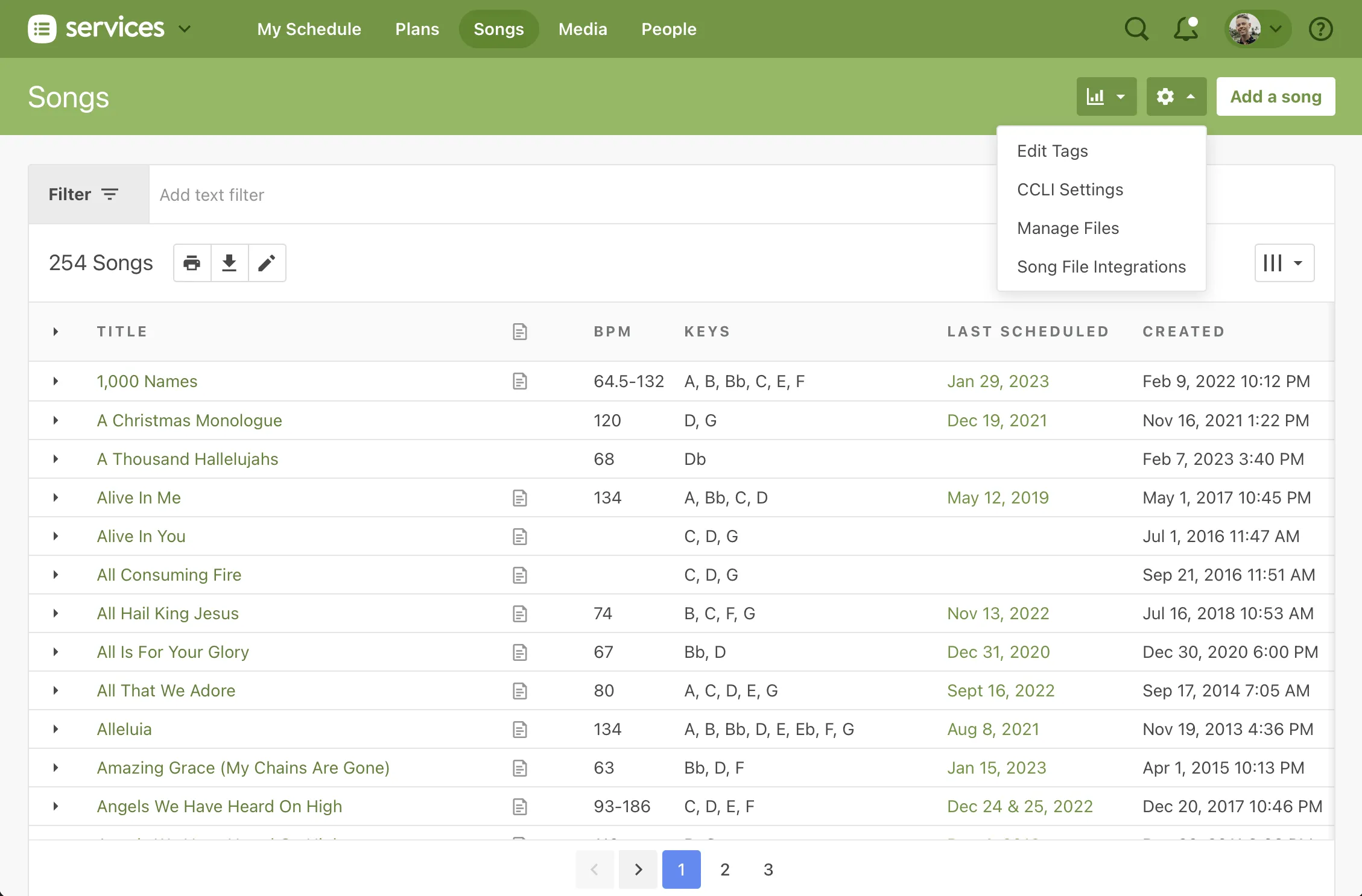Viewport: 1362px width, 896px height.
Task: Go to page 2 of the songs list
Action: (x=724, y=869)
